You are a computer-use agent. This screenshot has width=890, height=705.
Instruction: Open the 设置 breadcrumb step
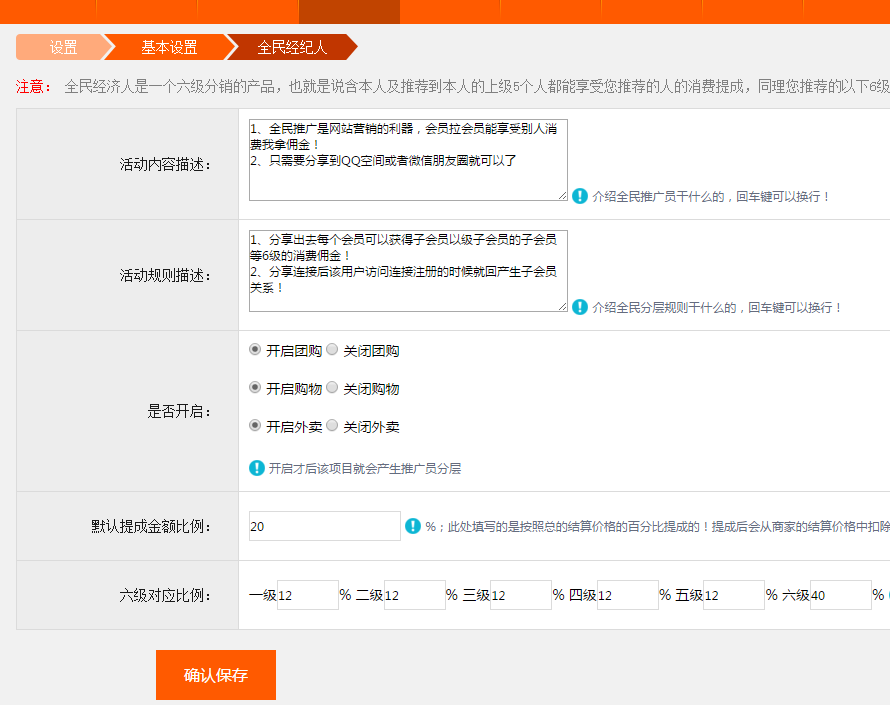(x=63, y=47)
